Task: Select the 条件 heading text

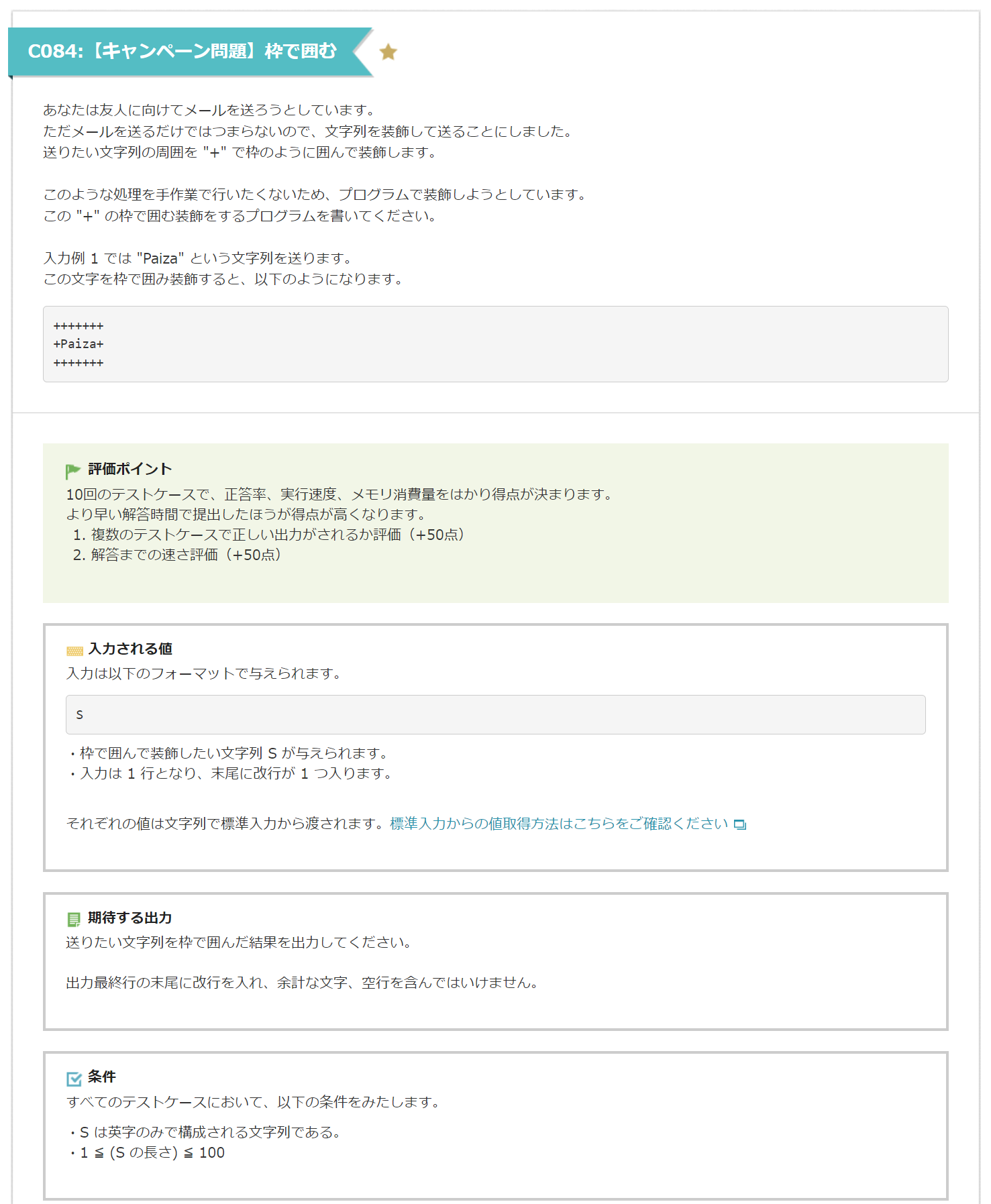Action: (102, 1077)
